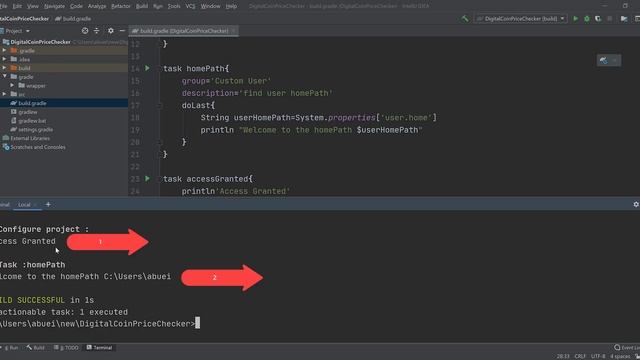Run task homePath from gutter arrow
Viewport: 640px width, 360px height.
pyautogui.click(x=147, y=68)
